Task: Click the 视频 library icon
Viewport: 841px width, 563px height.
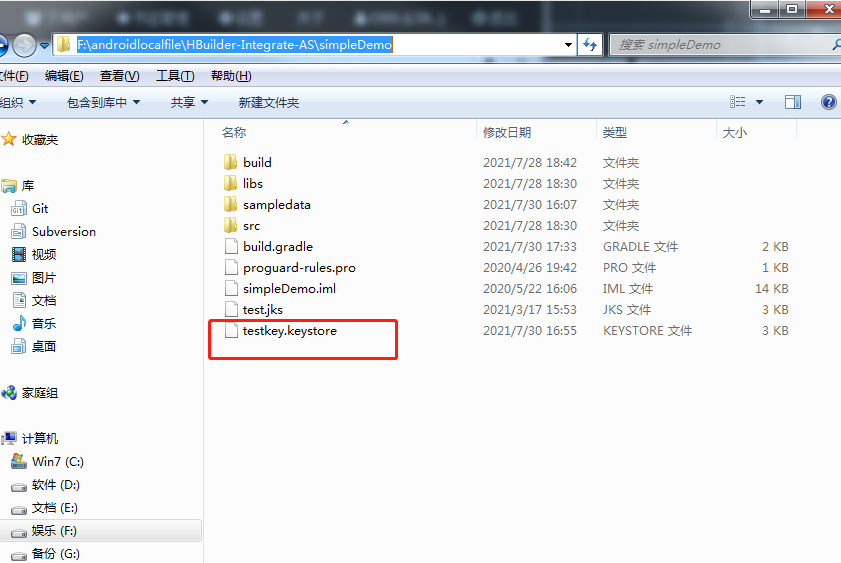Action: (19, 255)
